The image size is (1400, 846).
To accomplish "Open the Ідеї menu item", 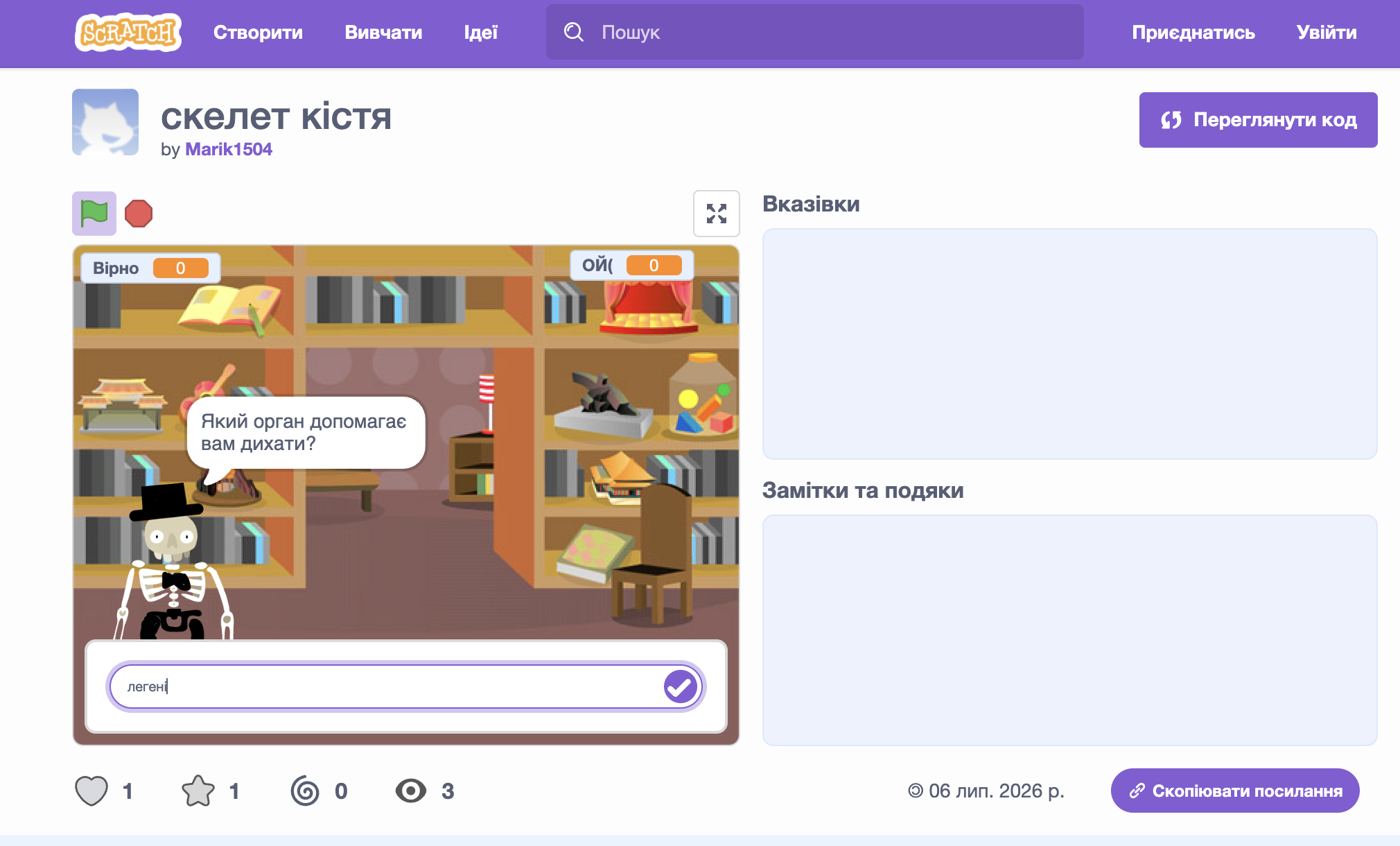I will coord(481,33).
